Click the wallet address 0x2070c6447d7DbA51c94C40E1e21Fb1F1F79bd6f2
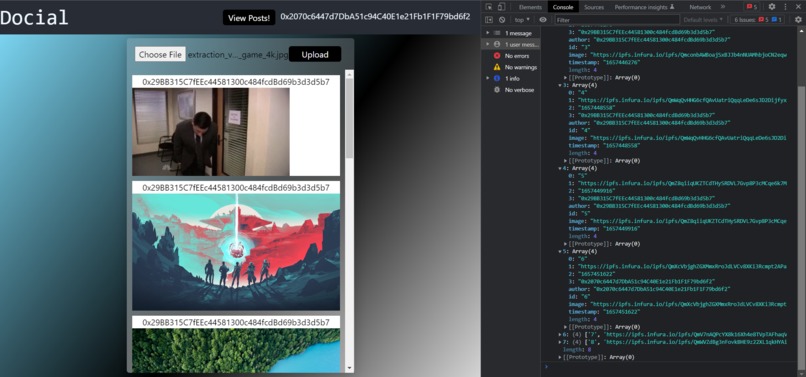Screen dimensions: 806x377 coord(375,16)
